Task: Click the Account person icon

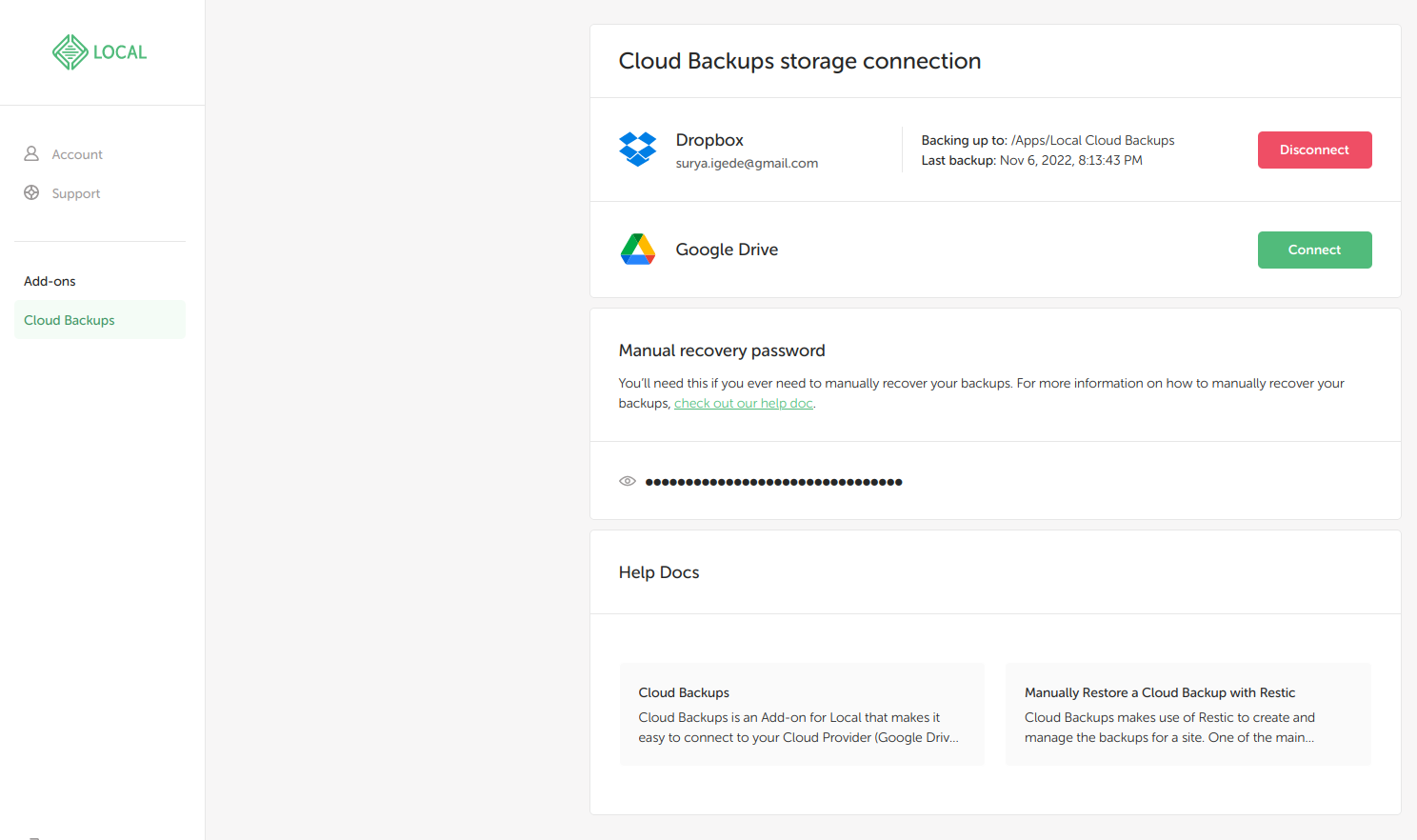Action: pos(31,153)
